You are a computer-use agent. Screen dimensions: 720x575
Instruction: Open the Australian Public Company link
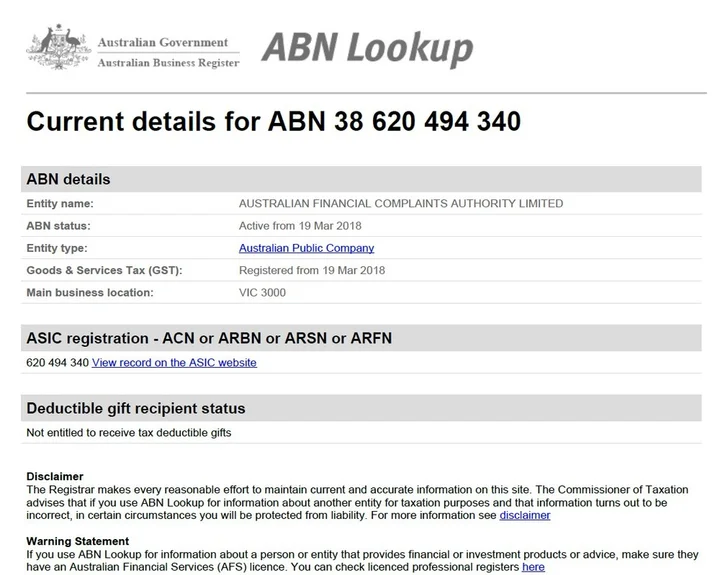click(x=306, y=248)
